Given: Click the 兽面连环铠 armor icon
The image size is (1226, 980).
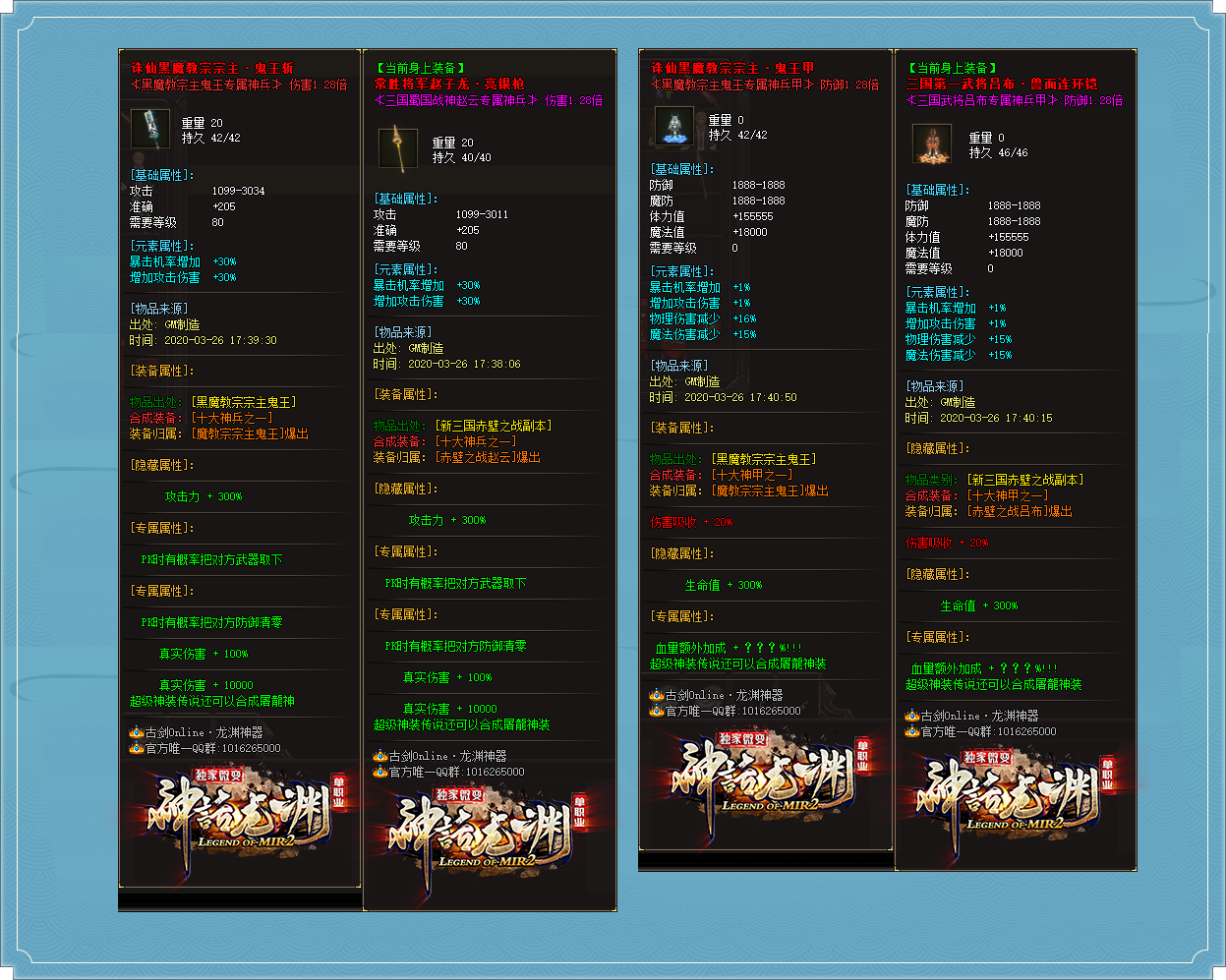Looking at the screenshot, I should tap(931, 144).
